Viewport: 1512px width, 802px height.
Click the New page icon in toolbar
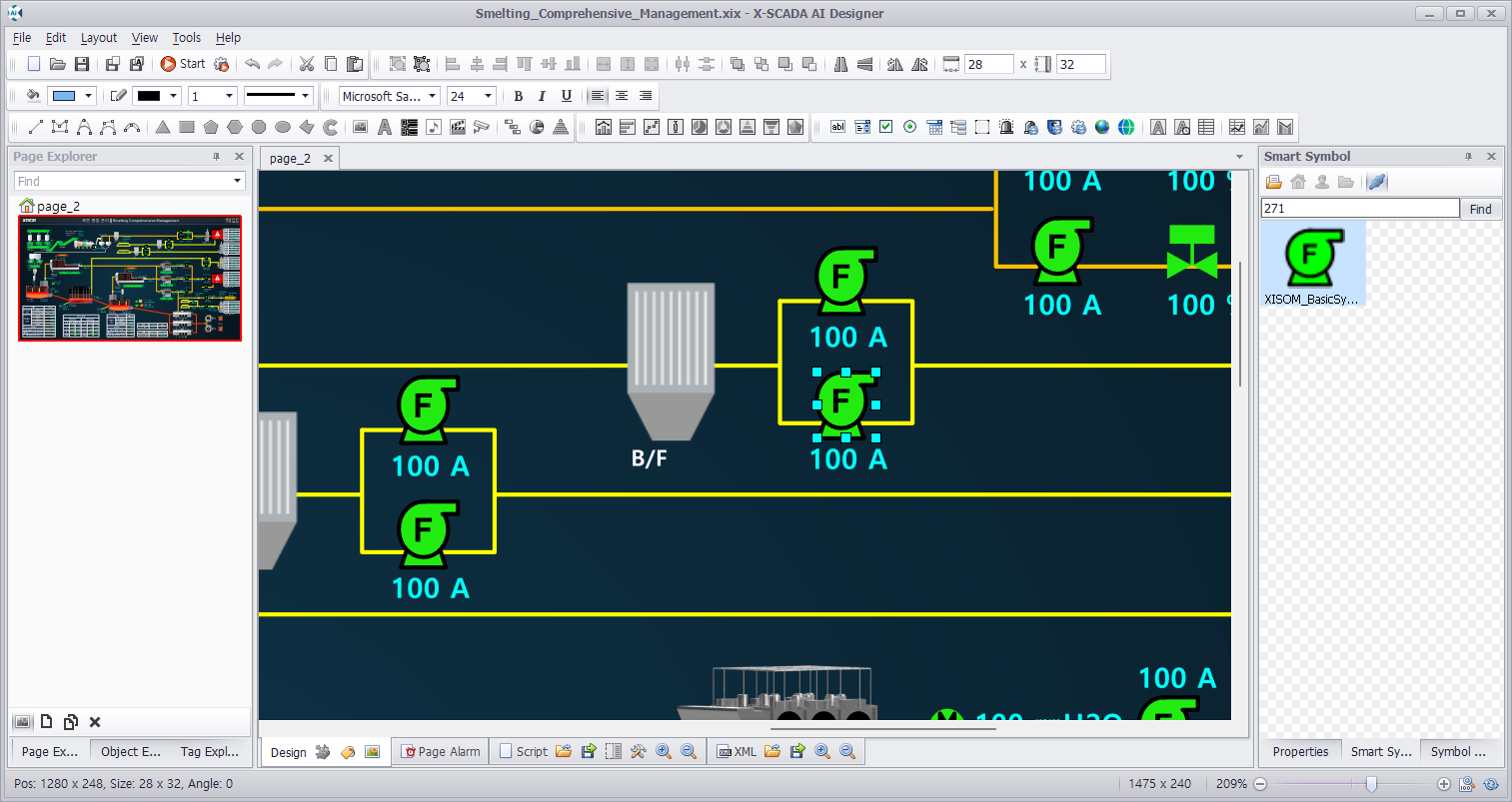point(34,64)
